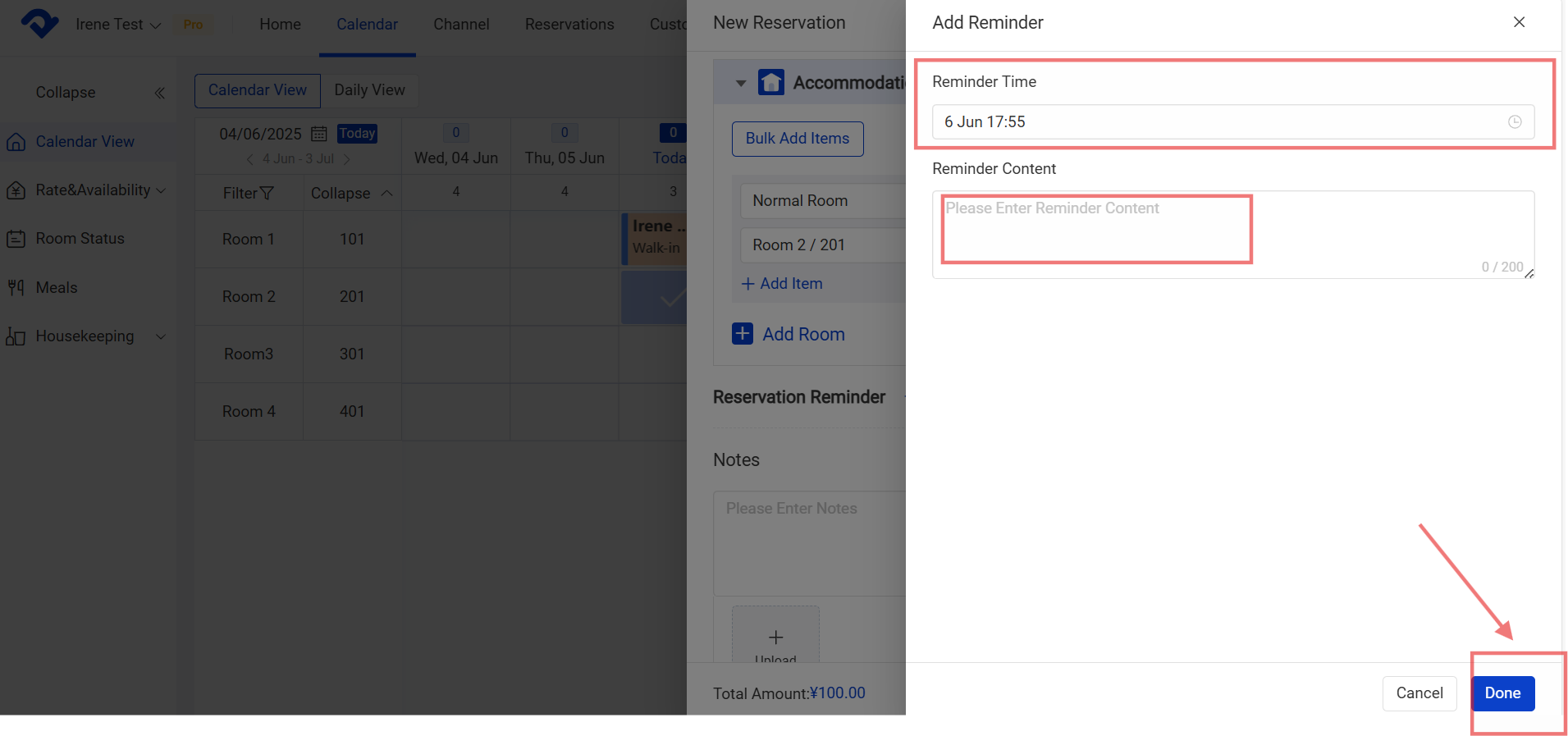
Task: Click the calendar picker icon beside 04/06/2025
Action: pyautogui.click(x=319, y=134)
